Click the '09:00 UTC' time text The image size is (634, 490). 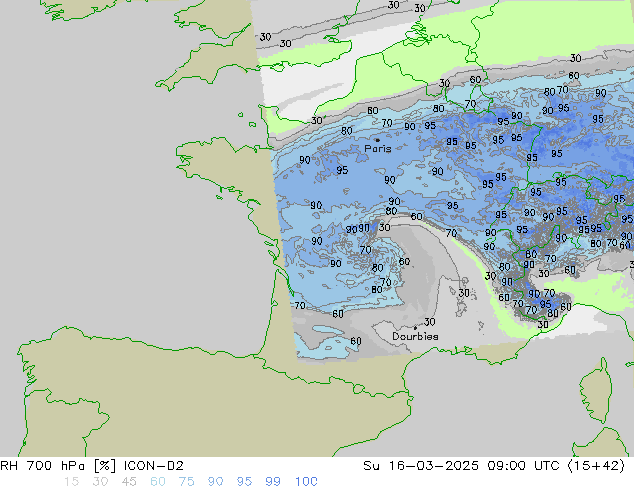click(x=523, y=466)
